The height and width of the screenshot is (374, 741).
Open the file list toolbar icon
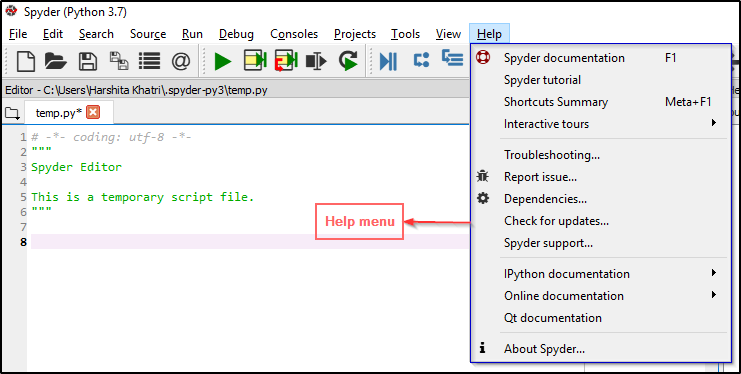149,61
